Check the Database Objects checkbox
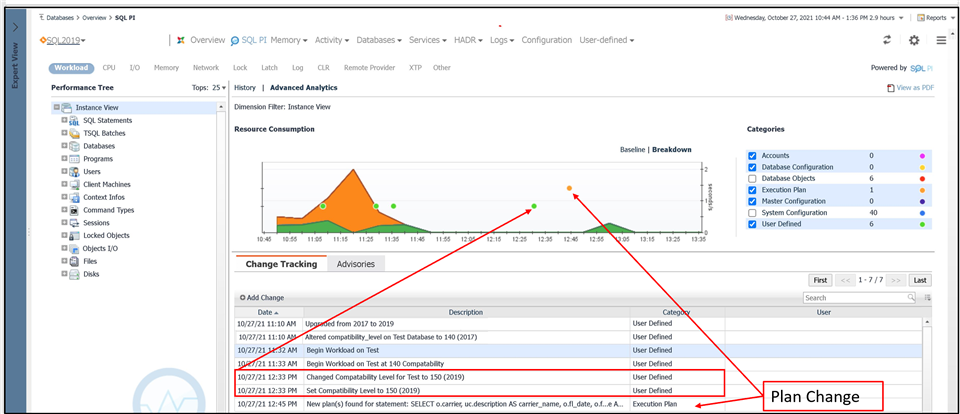 point(752,178)
